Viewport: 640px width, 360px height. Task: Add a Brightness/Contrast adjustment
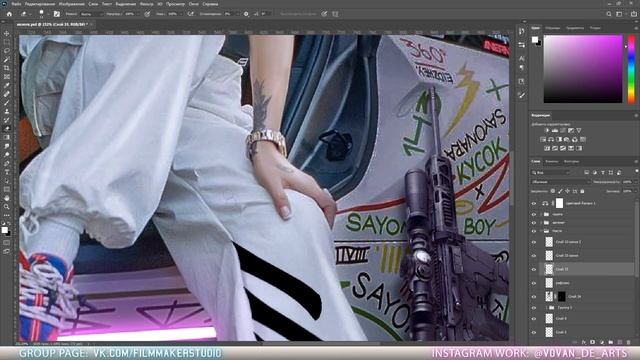click(x=547, y=131)
